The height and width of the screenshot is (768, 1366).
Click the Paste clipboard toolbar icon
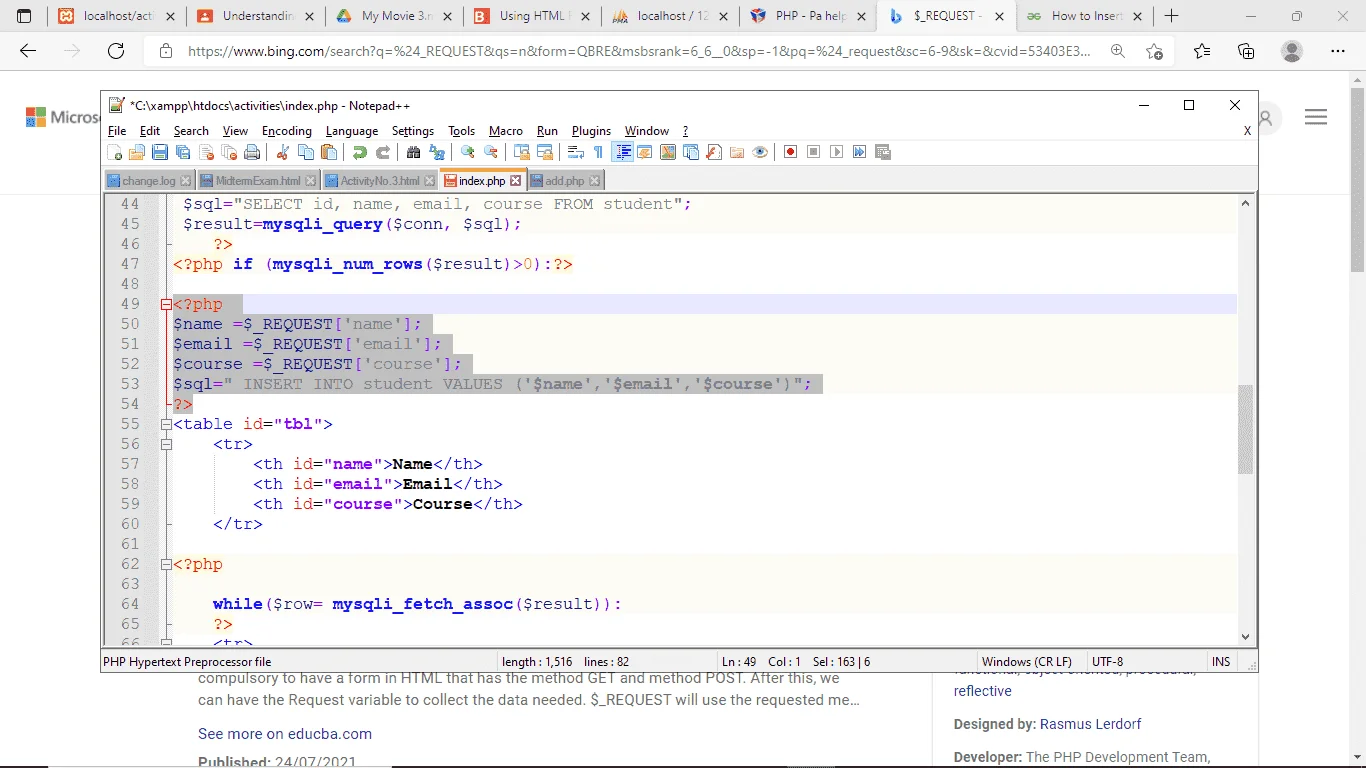329,152
